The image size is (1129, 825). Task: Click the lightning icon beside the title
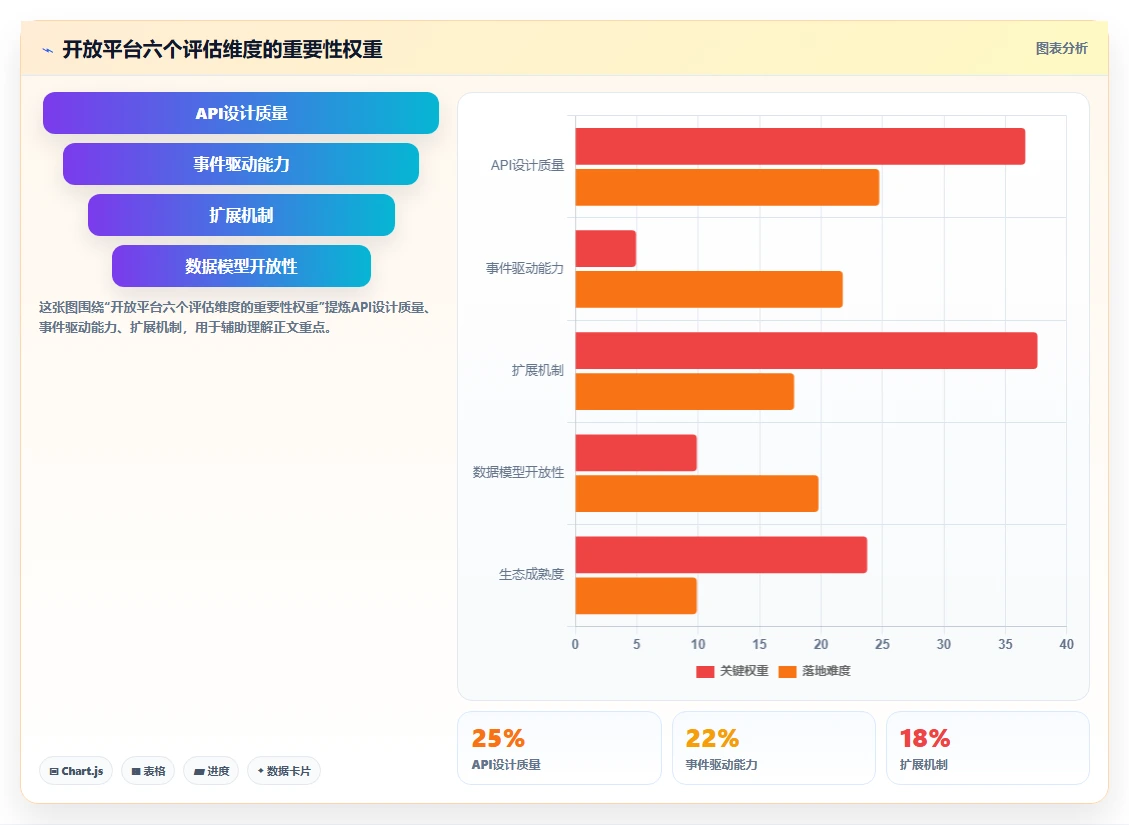(48, 50)
